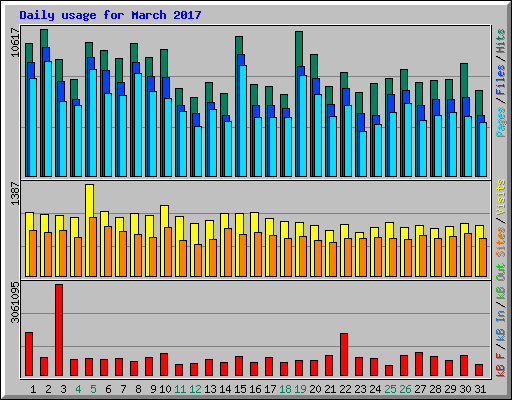Select day label 1 on the x-axis
This screenshot has height=400, width=512.
tap(33, 389)
